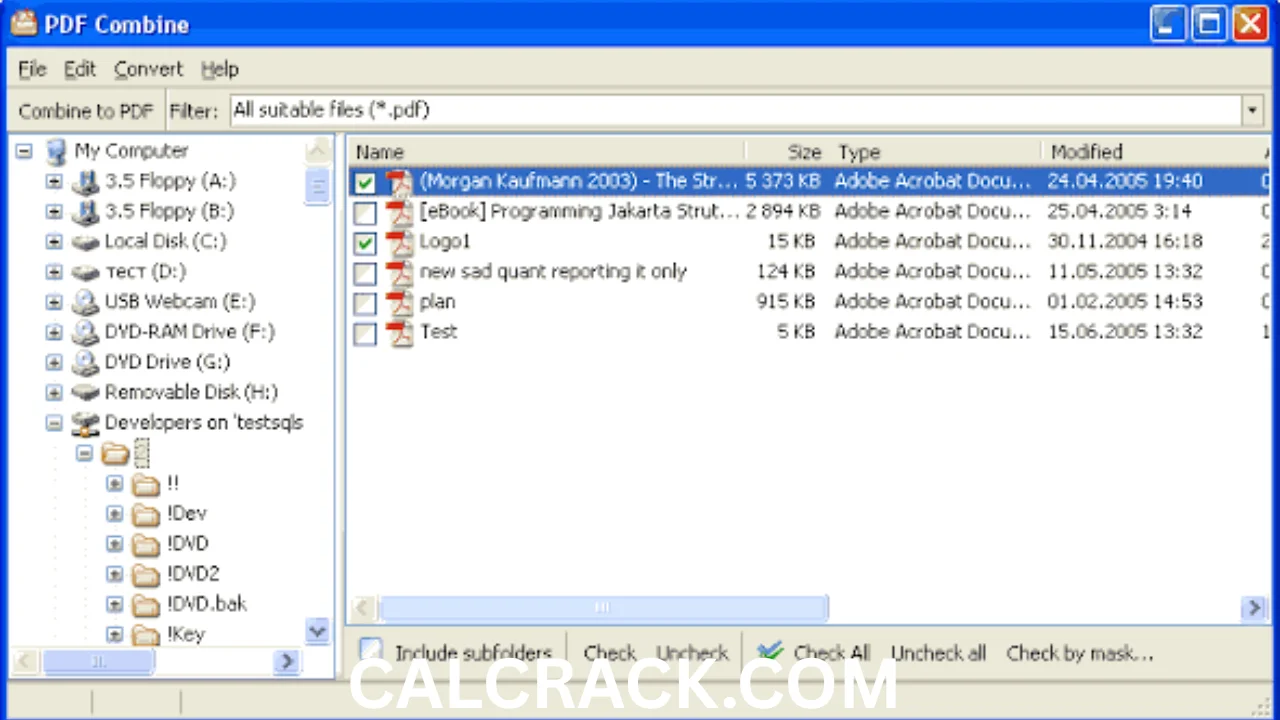Click the 3.5 Floppy (A:) drive icon
The width and height of the screenshot is (1280, 720).
(x=86, y=182)
